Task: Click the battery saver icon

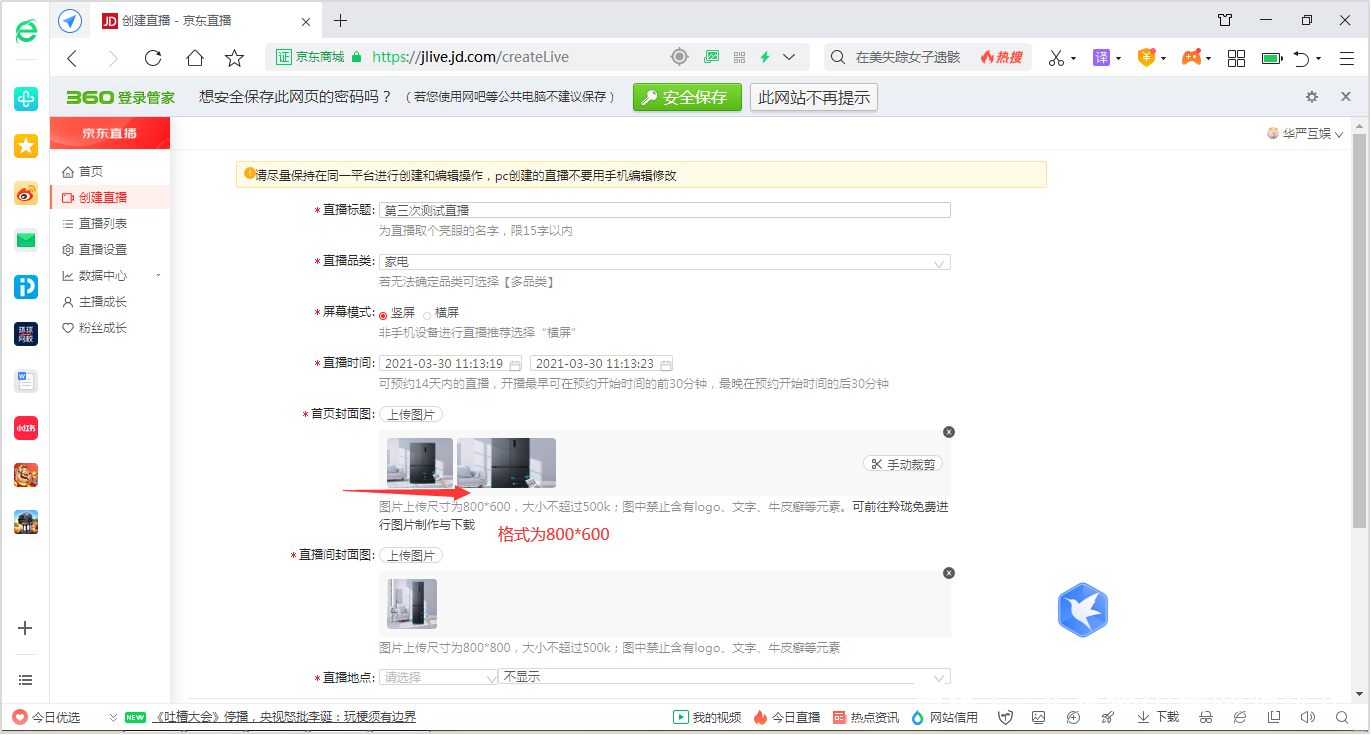Action: (1271, 57)
